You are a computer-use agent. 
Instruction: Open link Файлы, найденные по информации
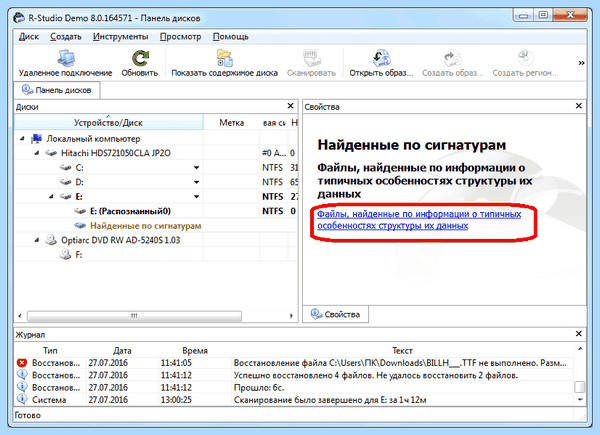pos(419,220)
